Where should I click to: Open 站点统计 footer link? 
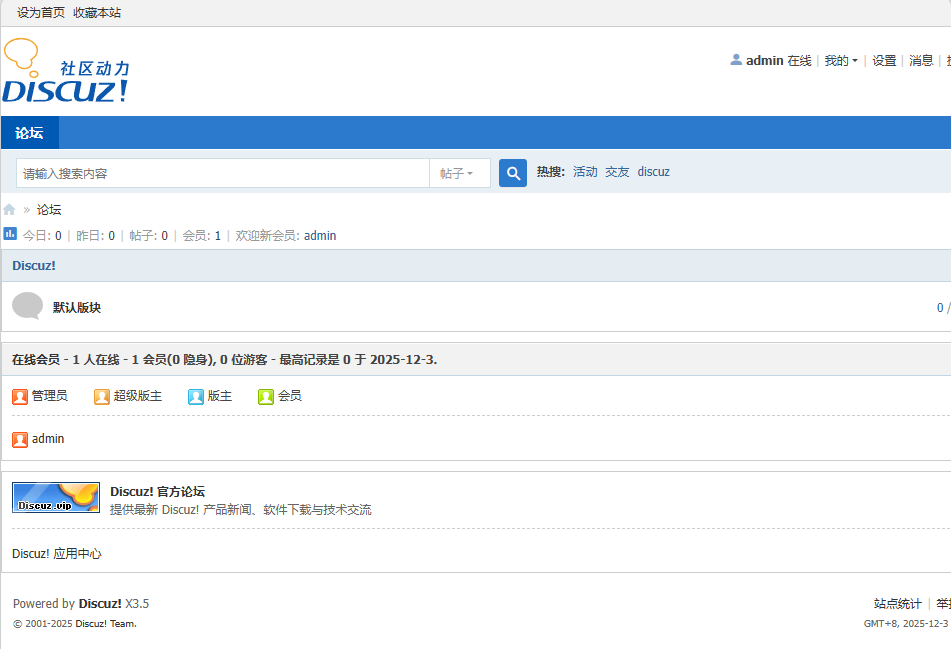point(897,604)
